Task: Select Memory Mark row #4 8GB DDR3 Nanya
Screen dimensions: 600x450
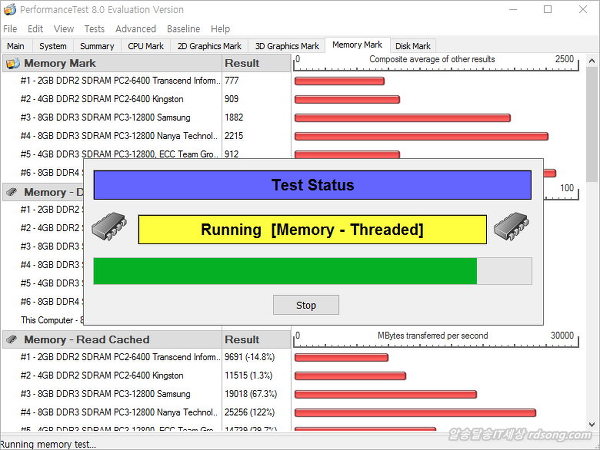Action: tap(119, 136)
